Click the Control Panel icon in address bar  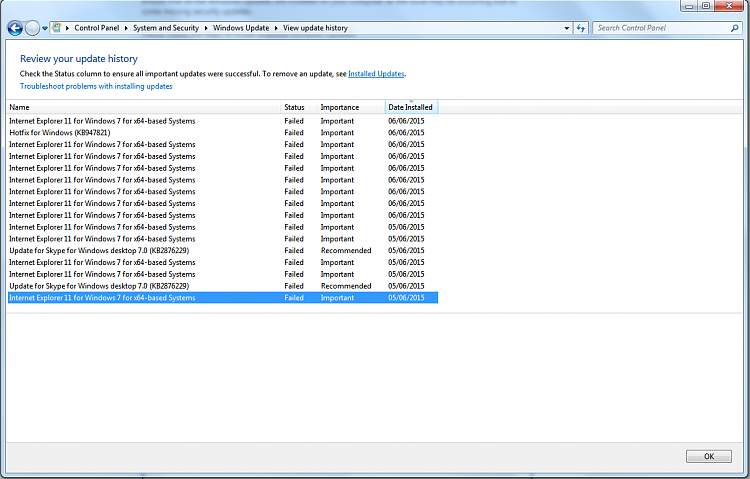pos(56,28)
